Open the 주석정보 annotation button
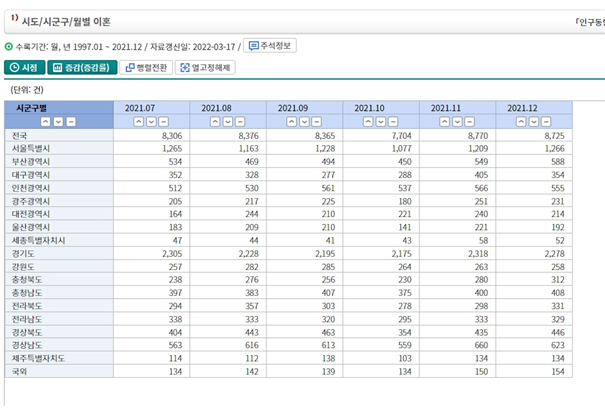The image size is (605, 410). pyautogui.click(x=270, y=46)
